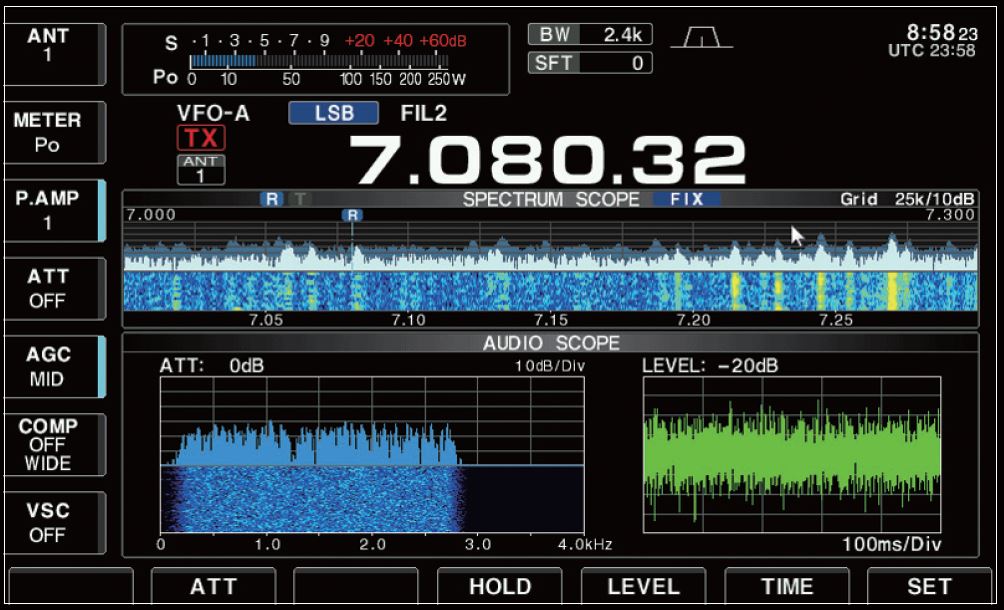Open the TIME option in bottom bar

point(786,587)
